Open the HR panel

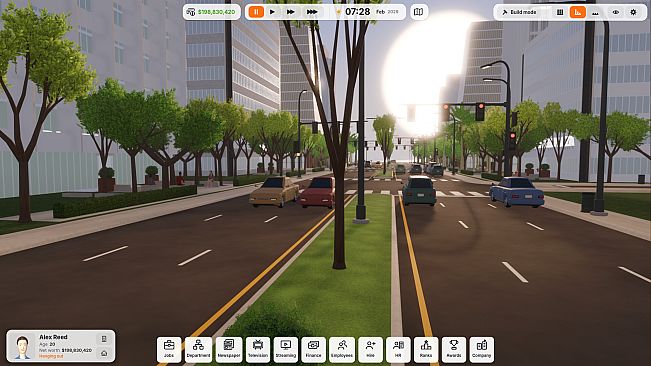click(398, 349)
